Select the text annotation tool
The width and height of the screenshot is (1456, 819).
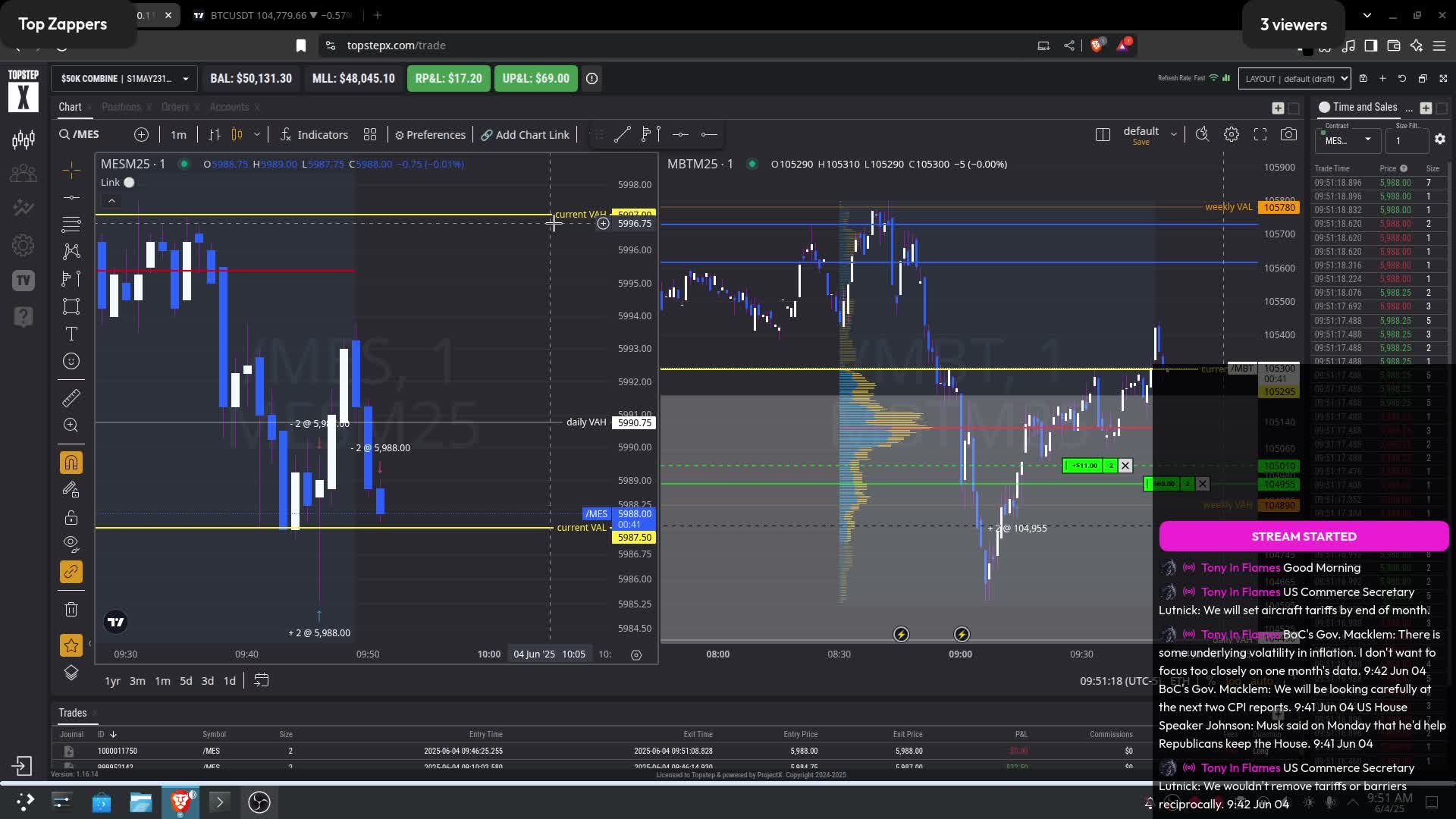tap(71, 334)
